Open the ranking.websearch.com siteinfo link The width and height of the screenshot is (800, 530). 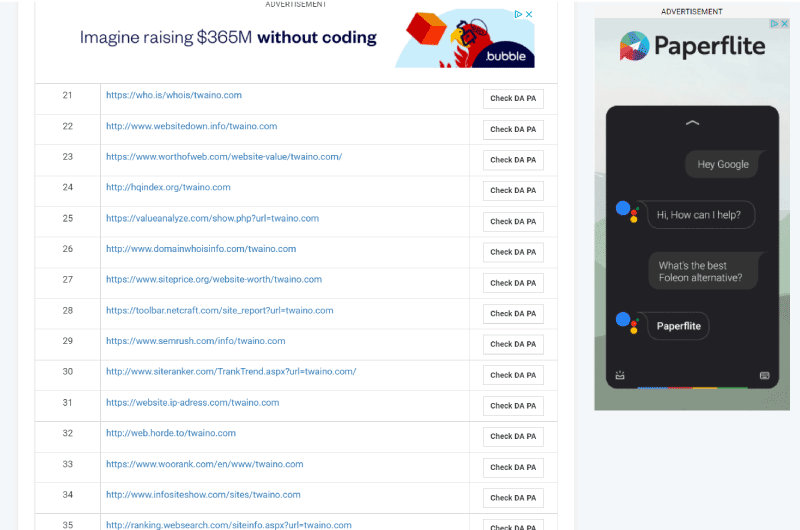coord(229,525)
